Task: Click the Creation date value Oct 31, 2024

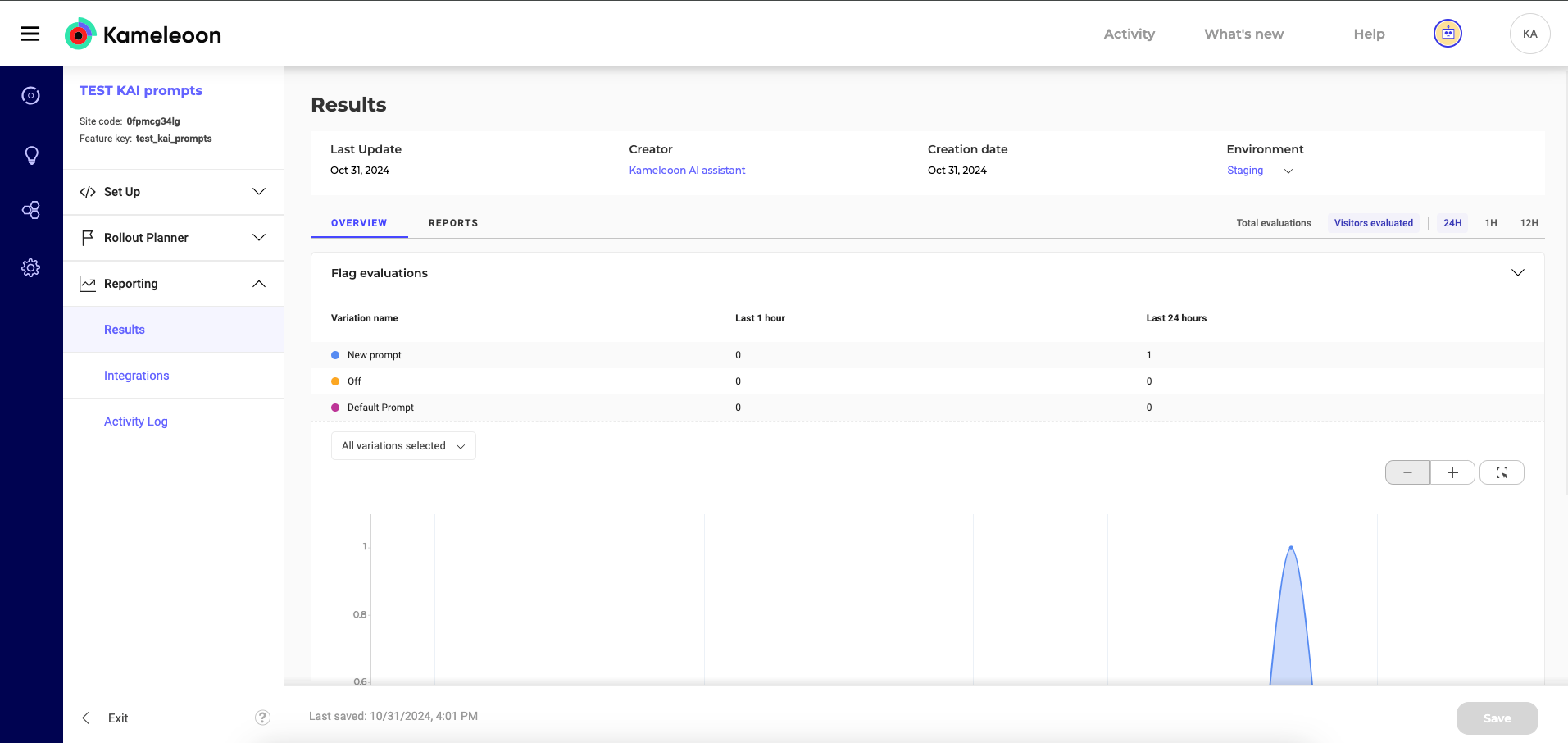Action: 957,171
